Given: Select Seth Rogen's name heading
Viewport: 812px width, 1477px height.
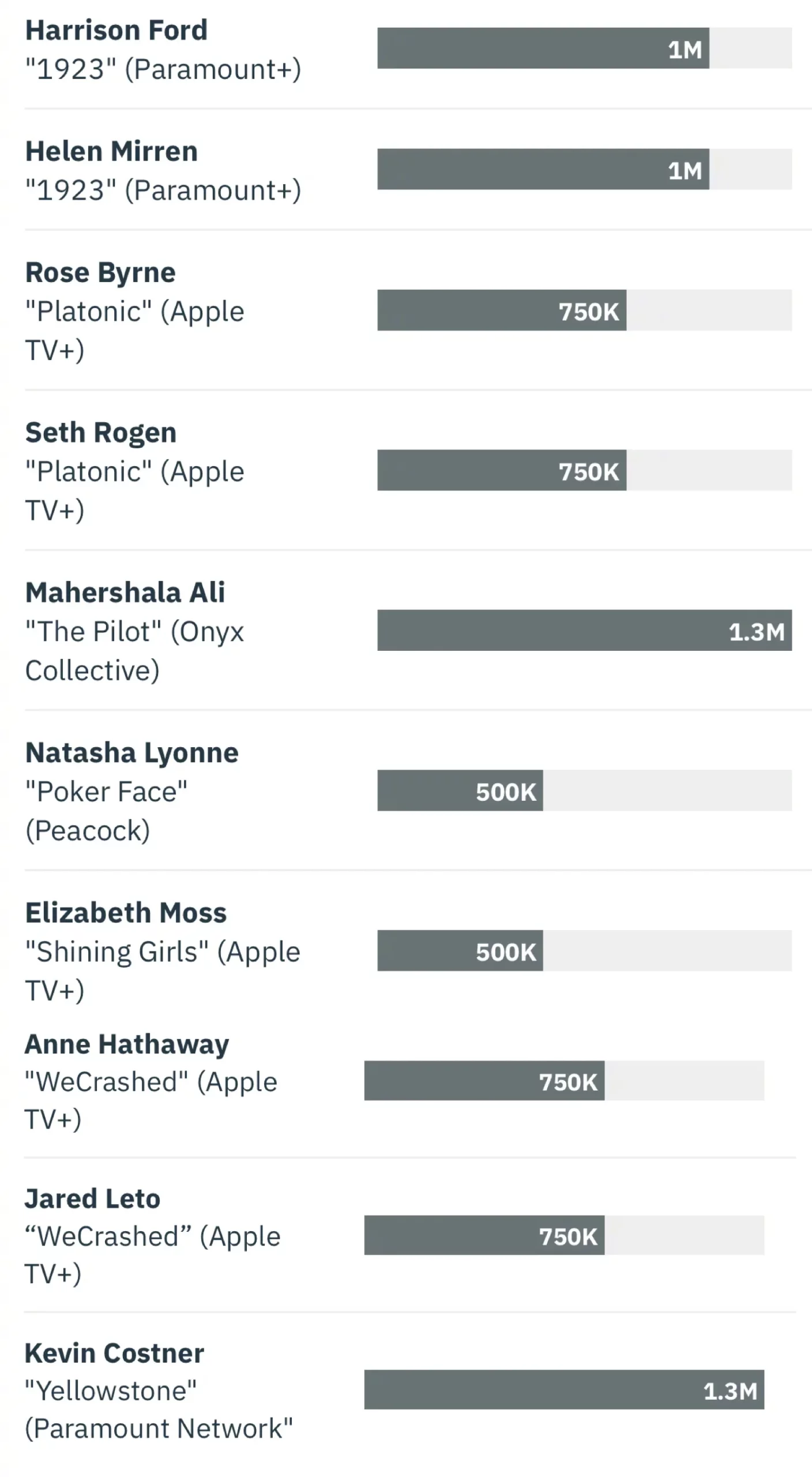Looking at the screenshot, I should click(101, 433).
